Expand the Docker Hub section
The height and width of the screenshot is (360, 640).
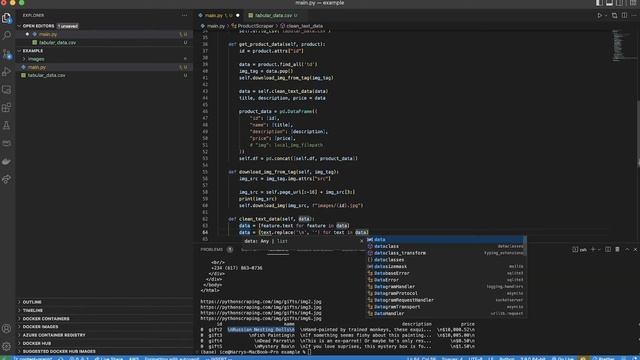click(104, 343)
